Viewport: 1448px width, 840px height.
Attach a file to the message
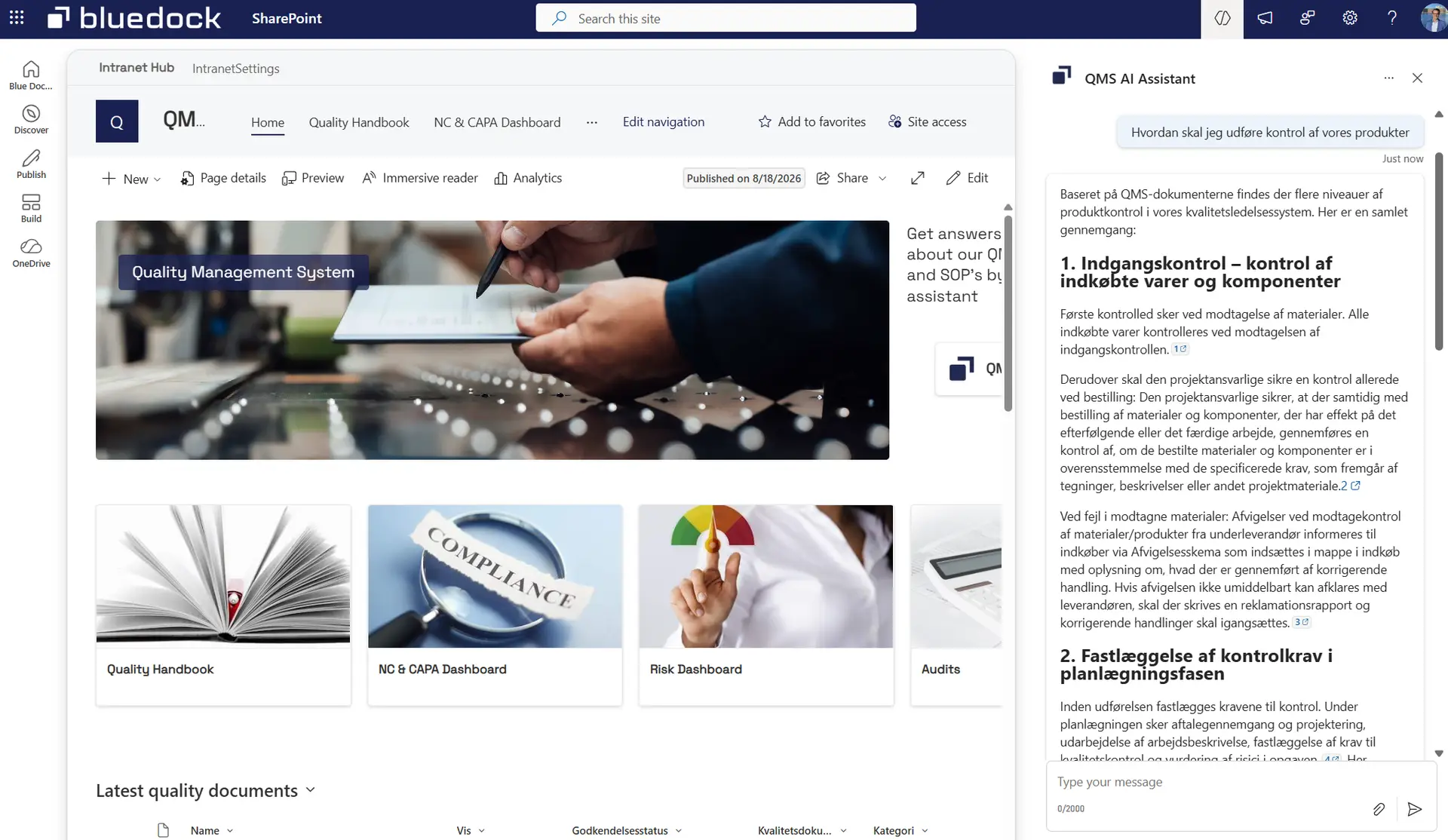[x=1379, y=809]
